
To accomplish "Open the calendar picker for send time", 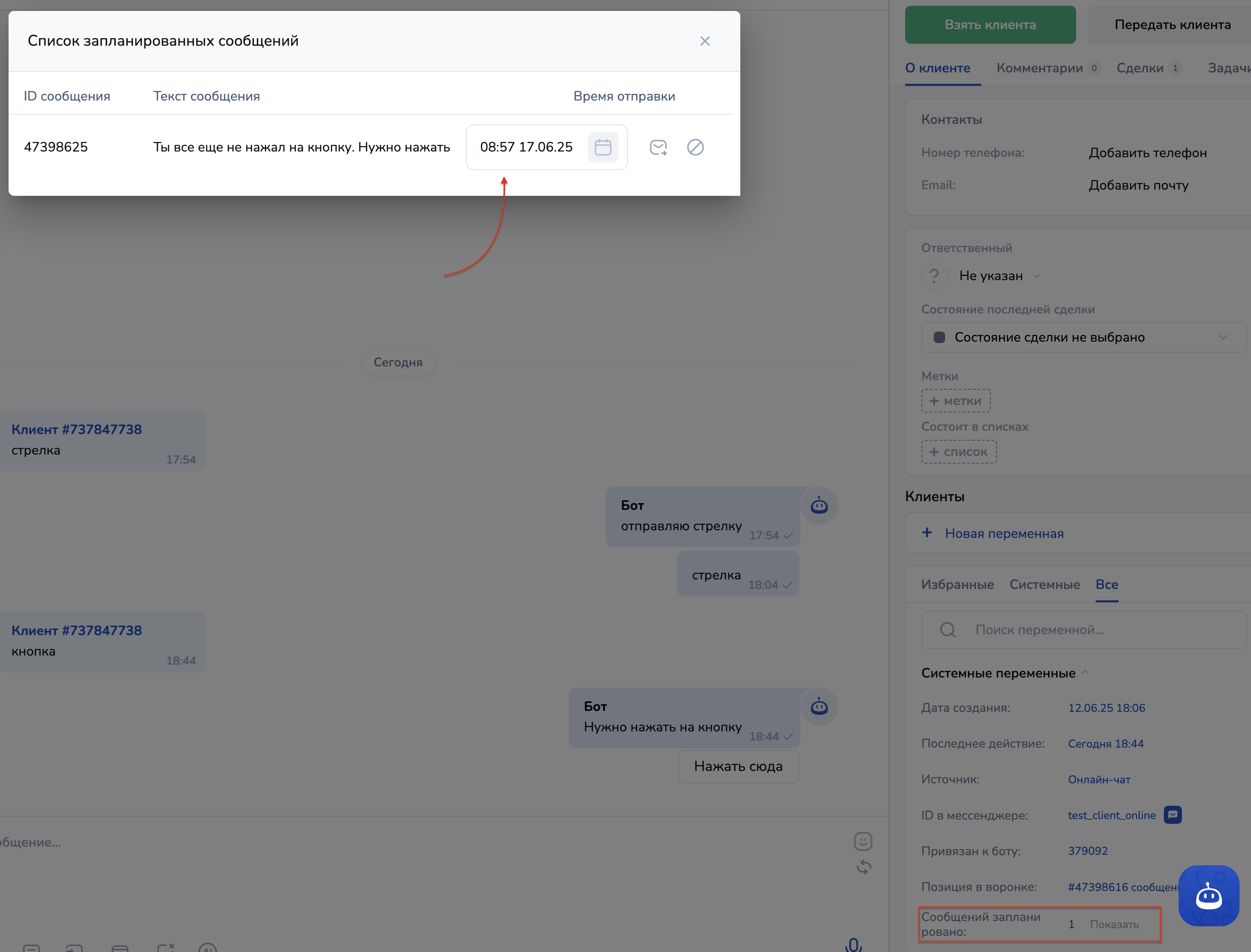I will [x=602, y=147].
